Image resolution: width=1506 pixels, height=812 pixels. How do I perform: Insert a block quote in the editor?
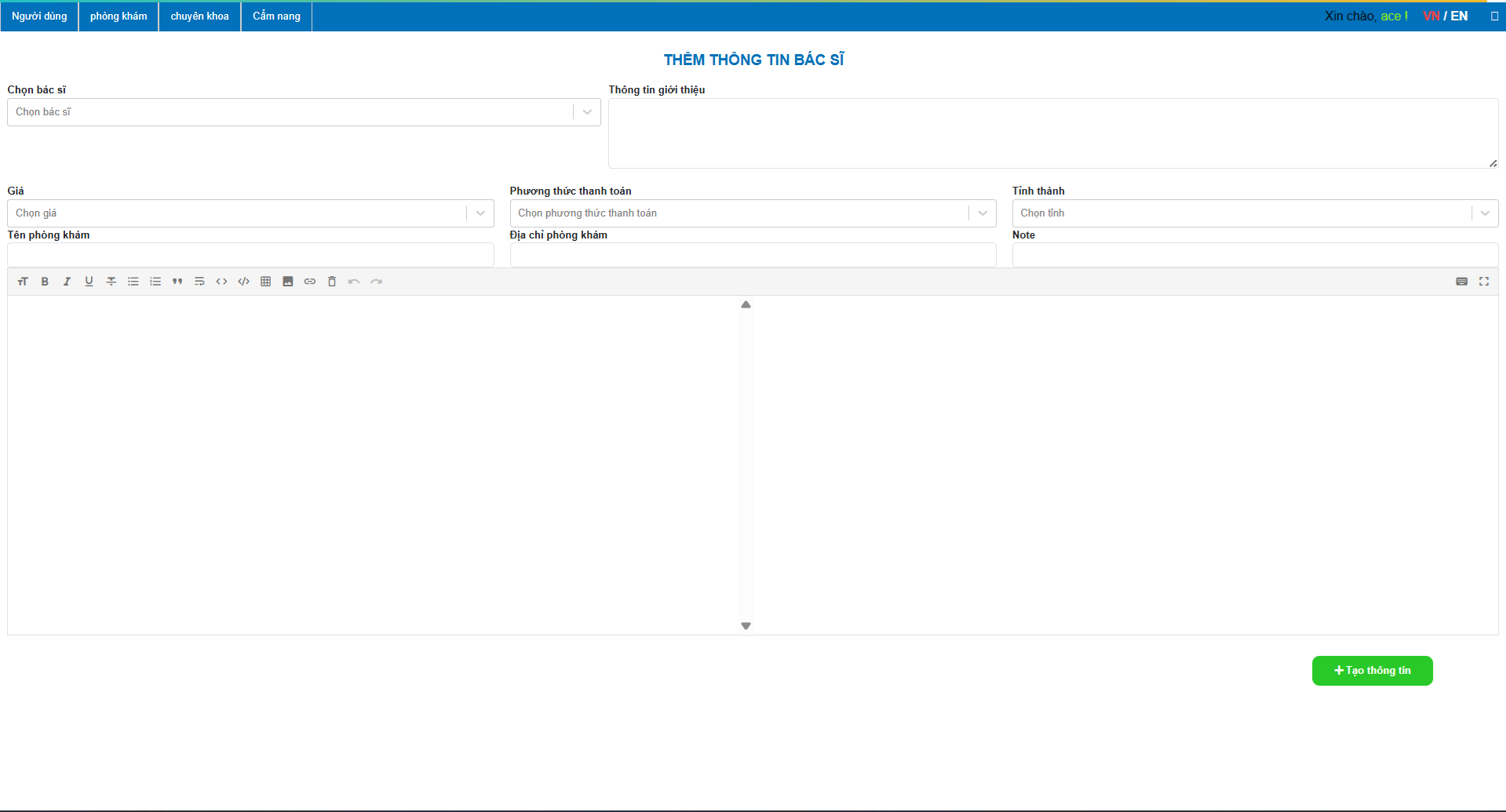[x=177, y=282]
